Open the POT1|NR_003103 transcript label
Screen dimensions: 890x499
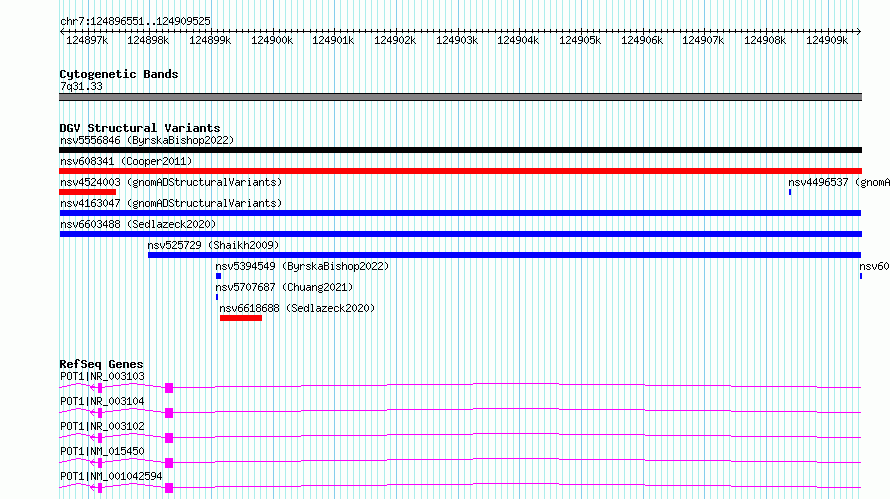click(x=102, y=376)
